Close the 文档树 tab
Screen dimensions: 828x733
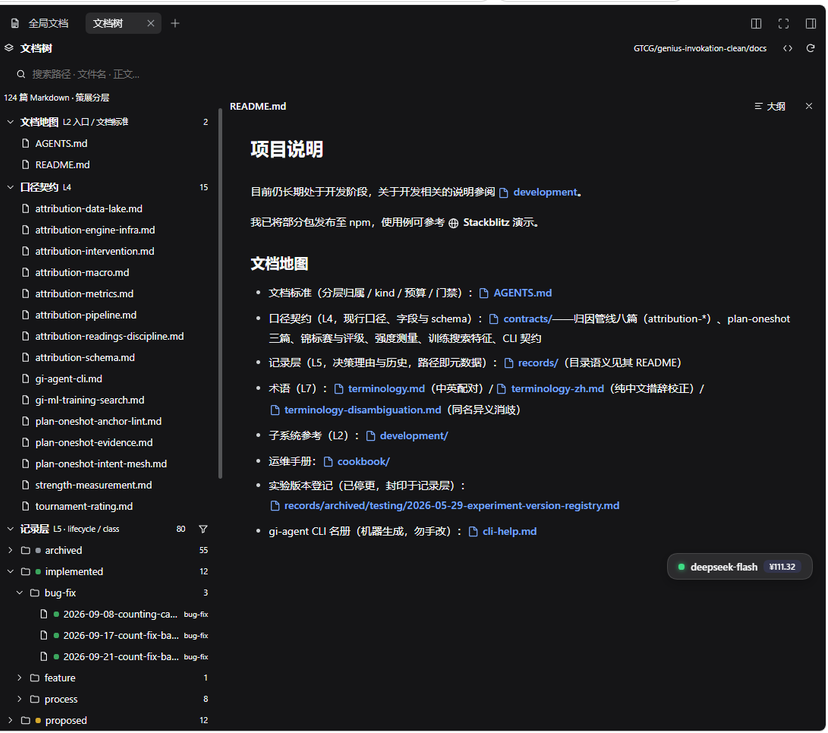(150, 23)
